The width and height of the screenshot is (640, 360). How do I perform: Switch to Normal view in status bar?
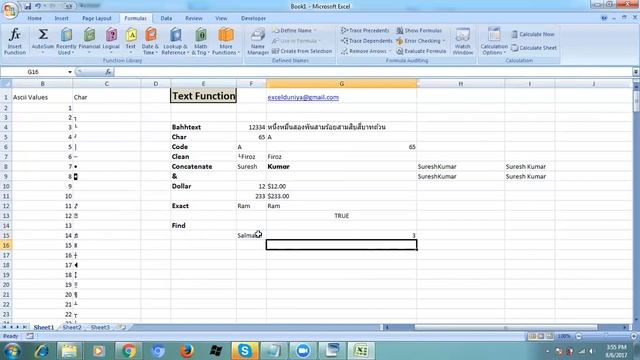tap(532, 336)
